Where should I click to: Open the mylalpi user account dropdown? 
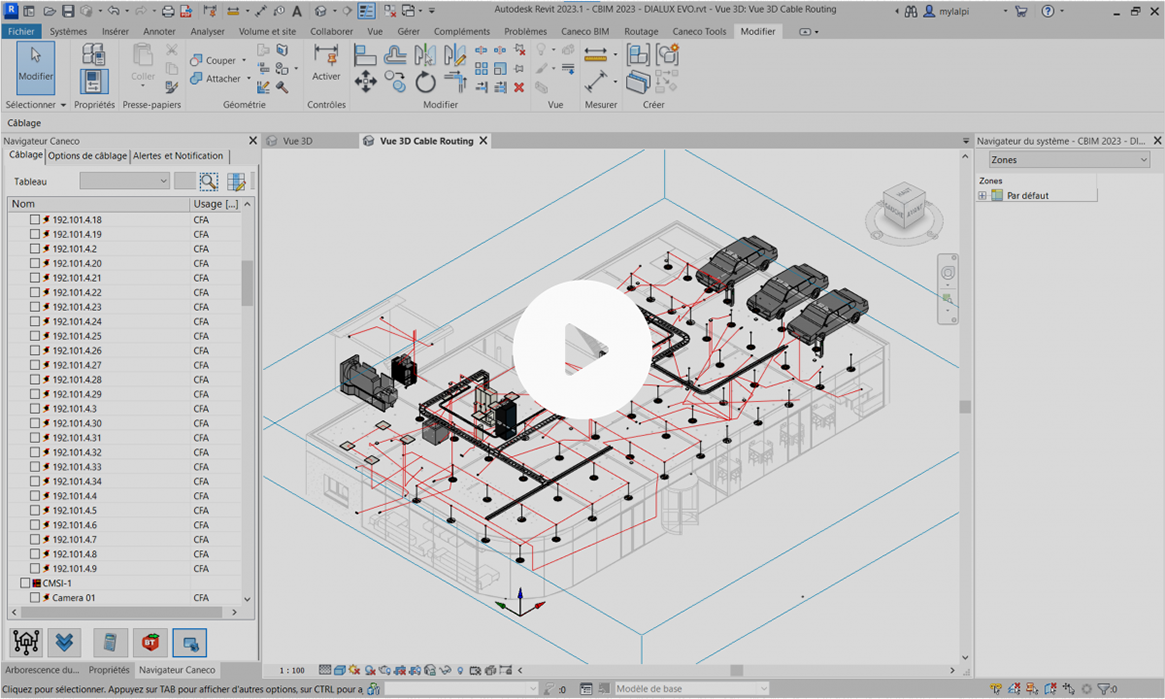(x=1005, y=11)
